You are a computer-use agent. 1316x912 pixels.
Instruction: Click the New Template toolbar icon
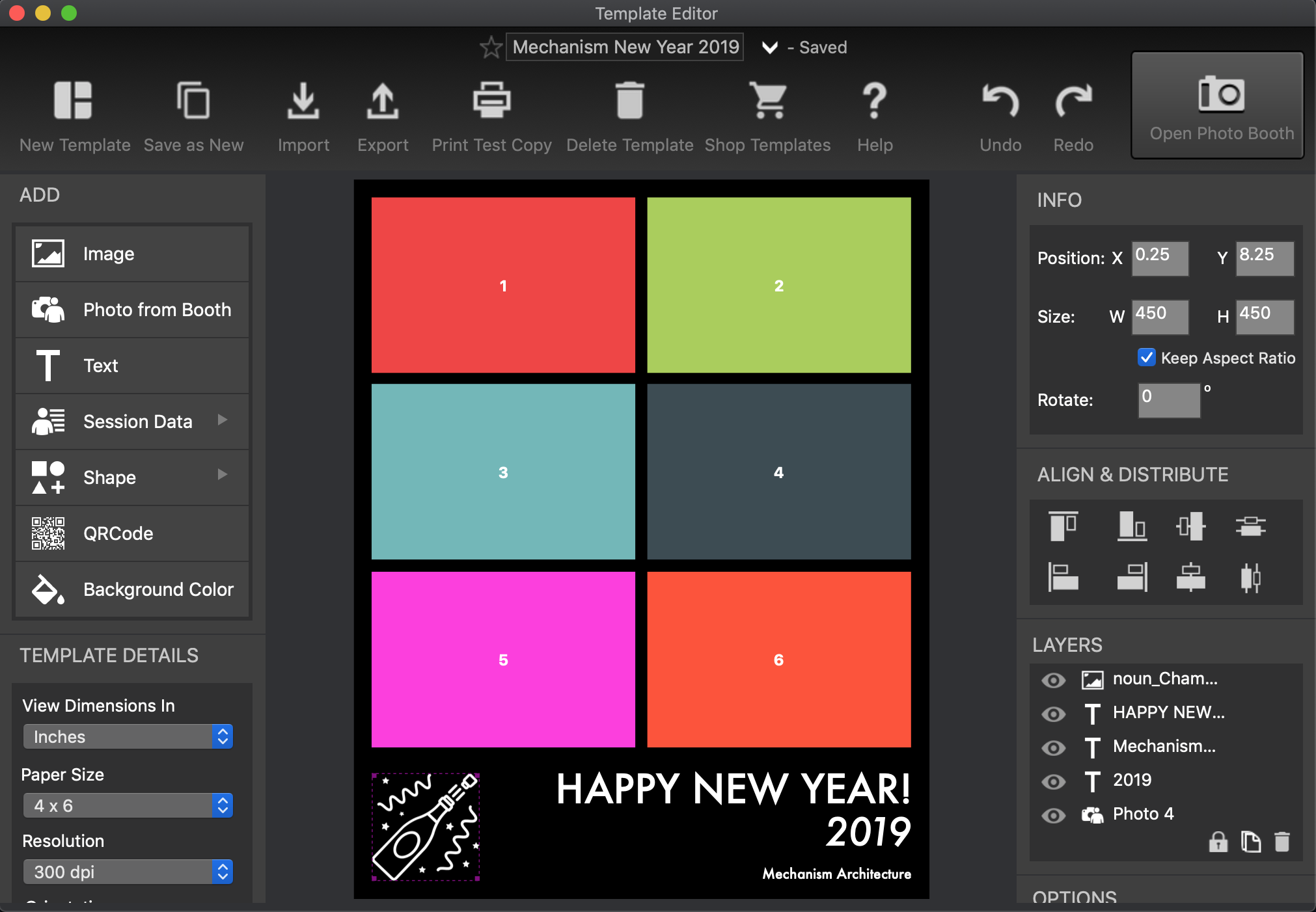[73, 101]
